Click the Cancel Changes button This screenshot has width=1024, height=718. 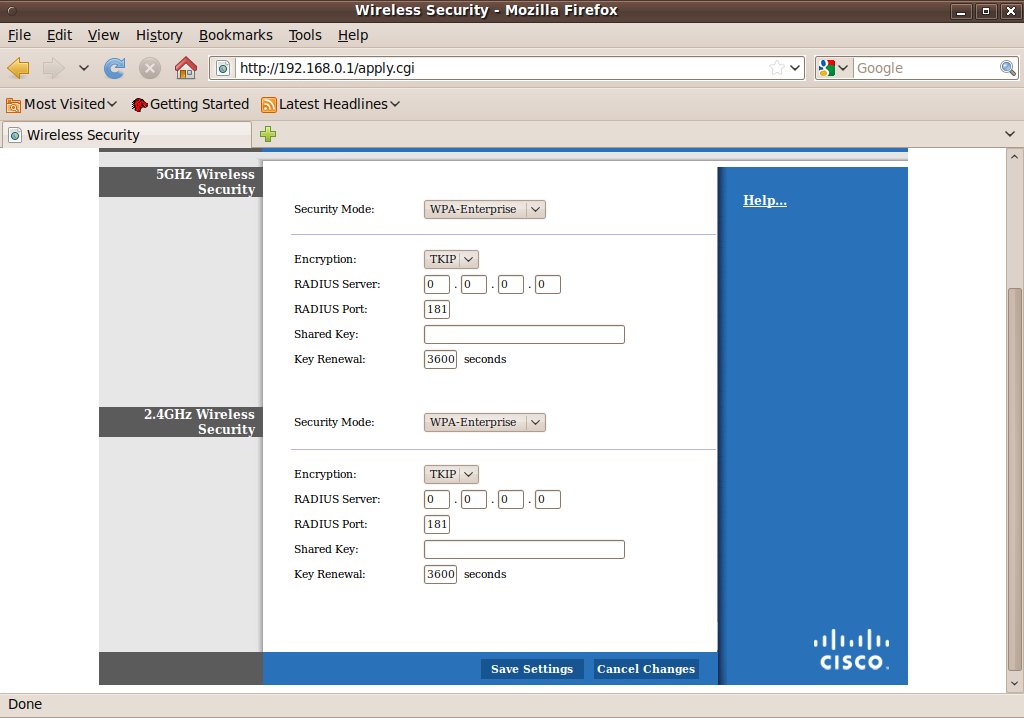[645, 669]
